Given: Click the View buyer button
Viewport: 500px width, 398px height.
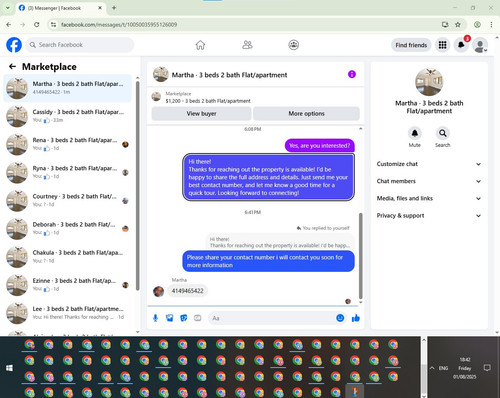Looking at the screenshot, I should pos(201,114).
